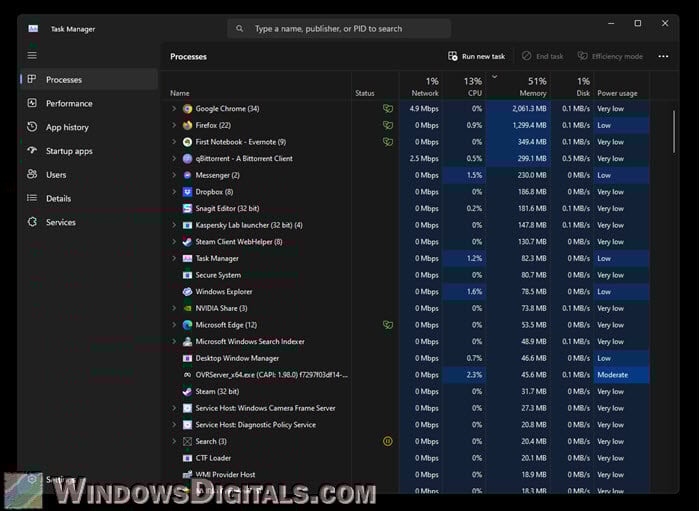The width and height of the screenshot is (700, 511).
Task: Click the Search (3) process icon
Action: click(188, 441)
